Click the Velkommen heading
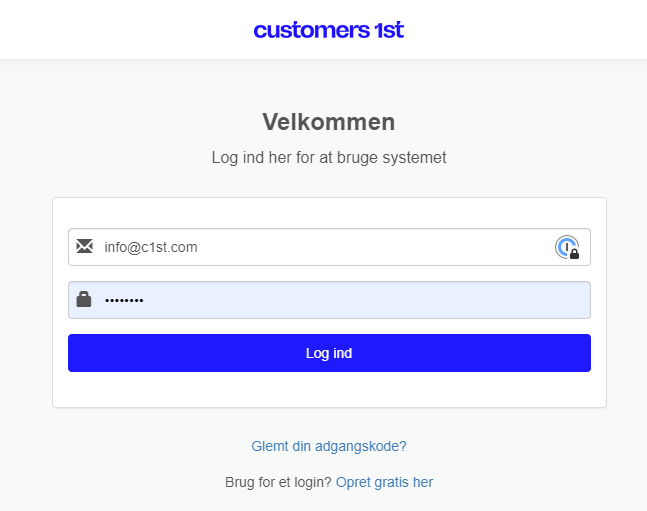This screenshot has width=647, height=511. pyautogui.click(x=328, y=122)
